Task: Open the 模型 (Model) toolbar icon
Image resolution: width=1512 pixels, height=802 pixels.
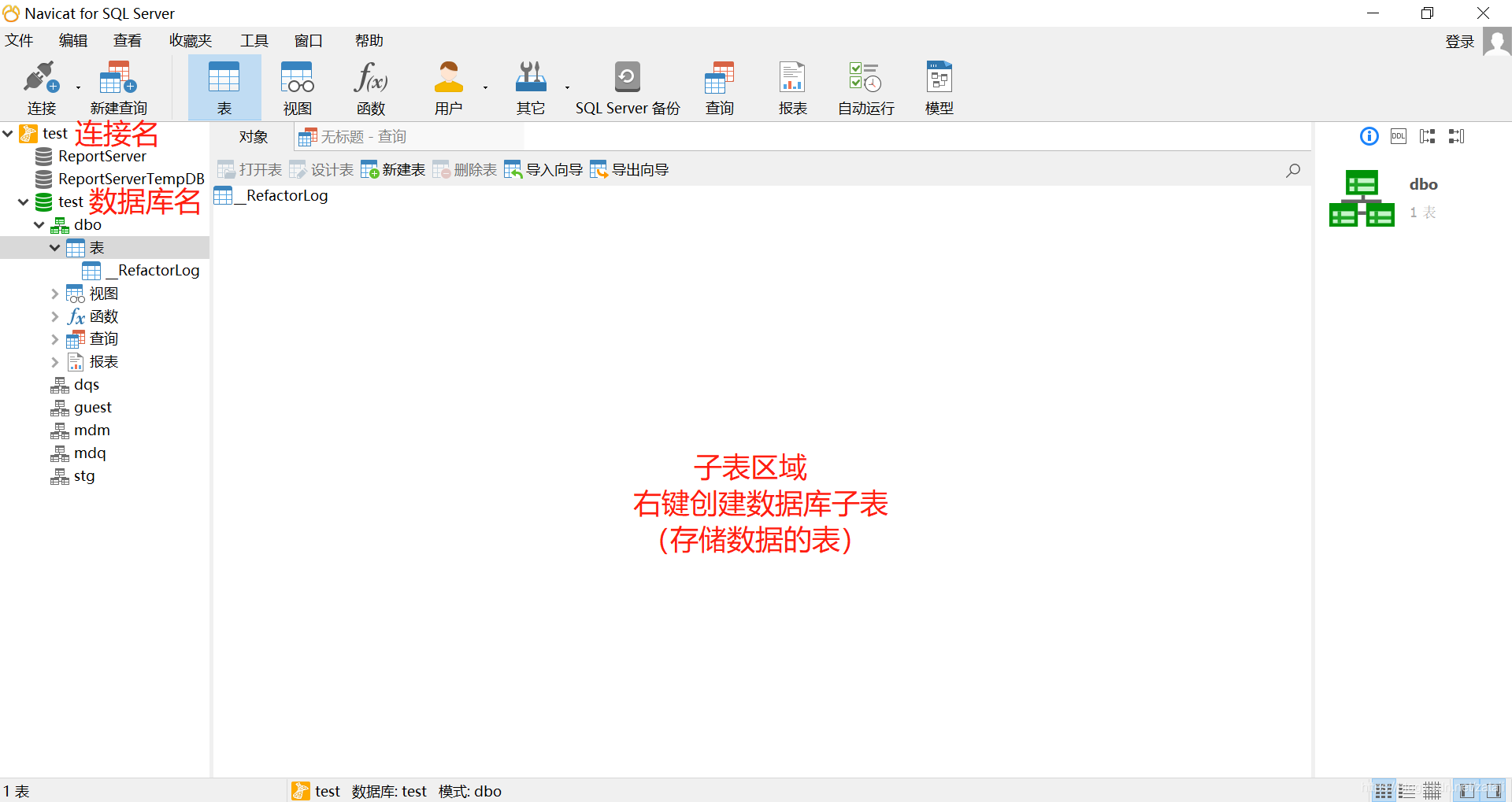Action: (938, 87)
